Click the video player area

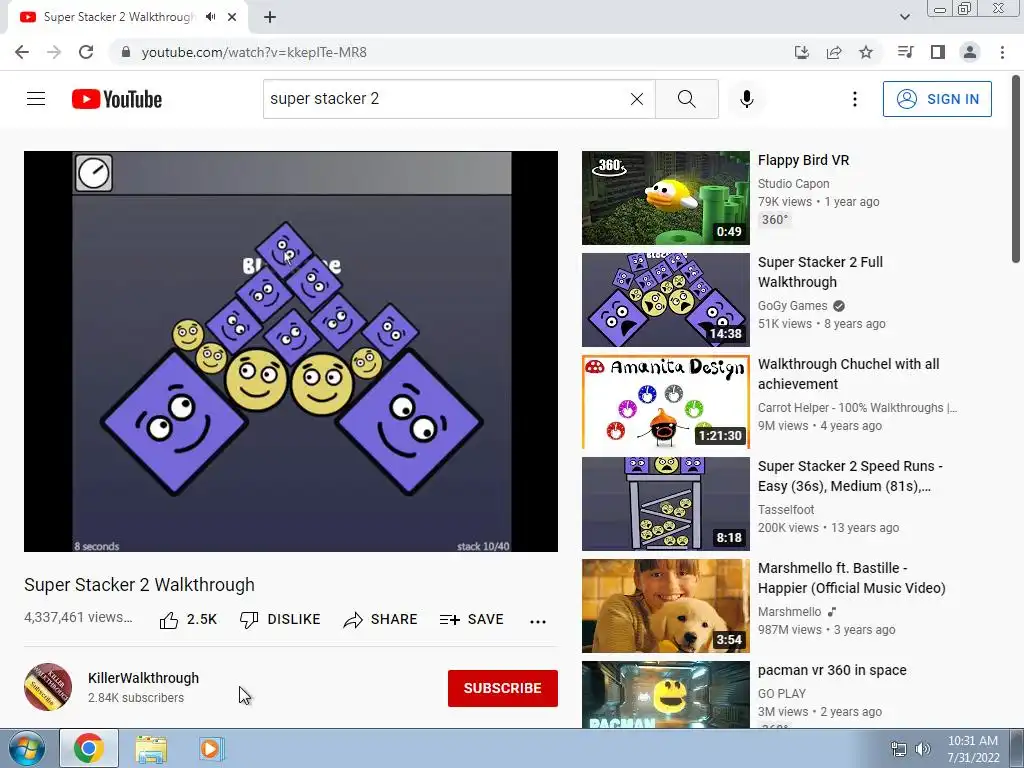(291, 351)
